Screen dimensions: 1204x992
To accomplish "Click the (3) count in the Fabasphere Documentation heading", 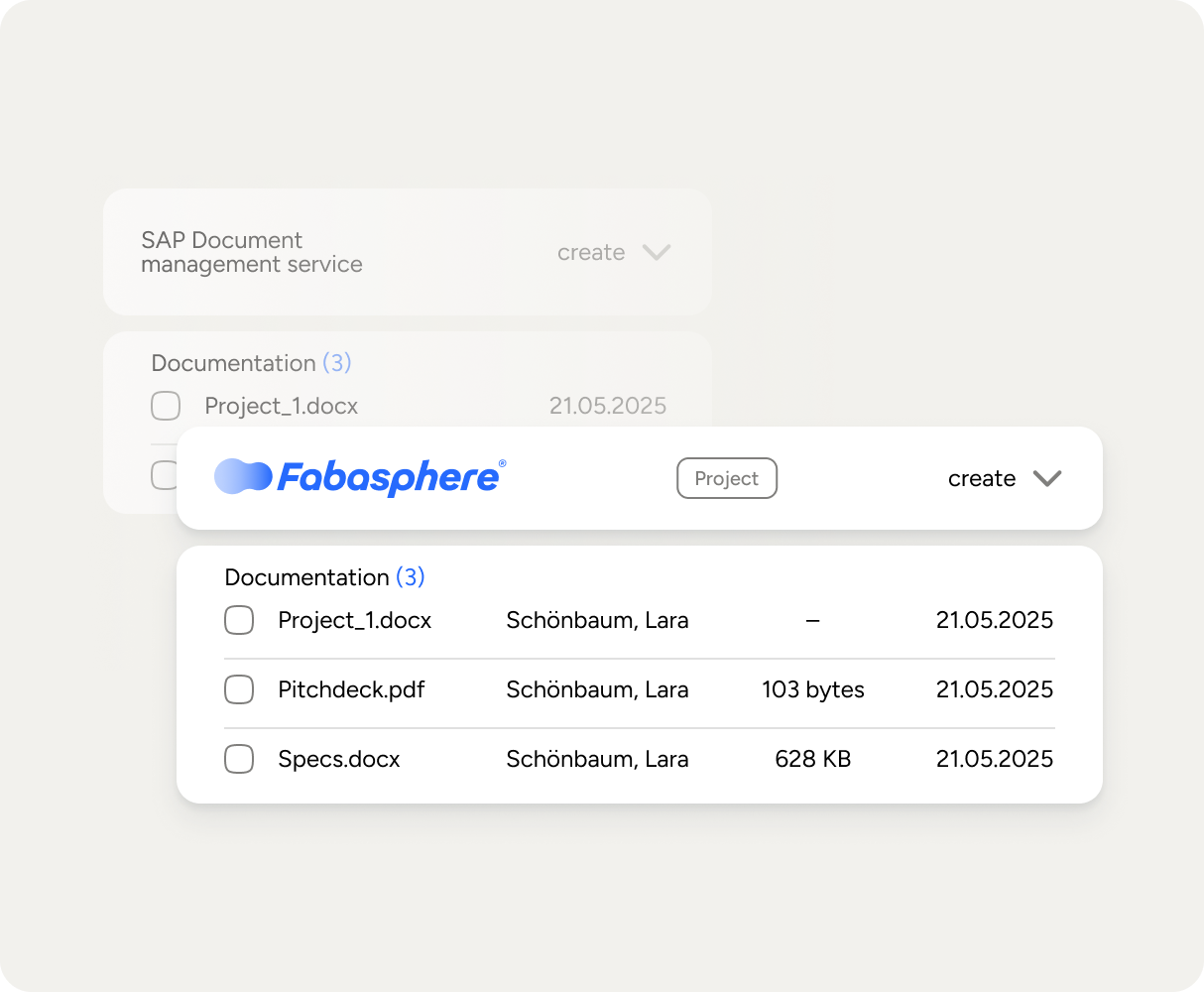I will click(x=411, y=577).
